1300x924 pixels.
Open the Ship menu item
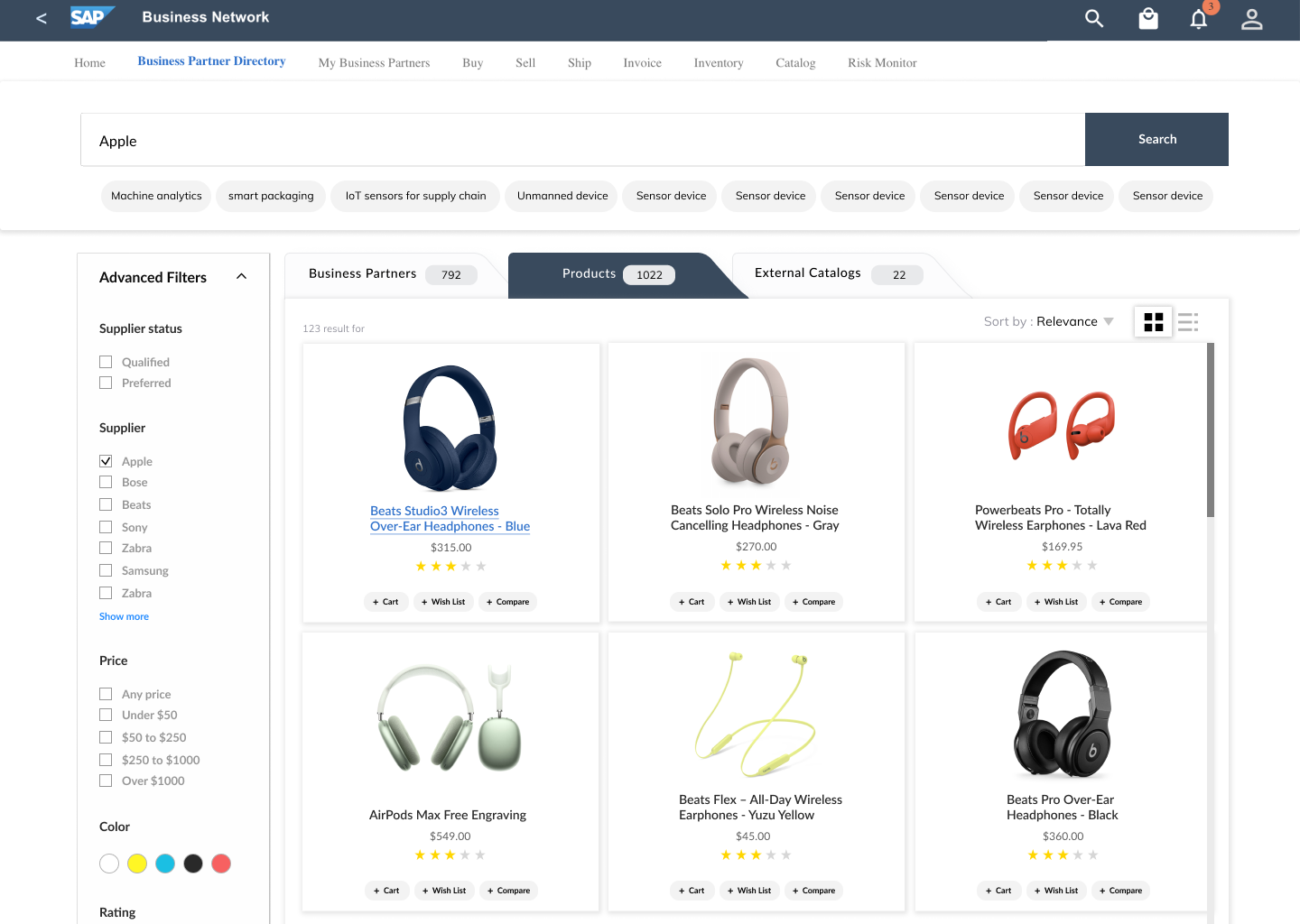click(580, 63)
